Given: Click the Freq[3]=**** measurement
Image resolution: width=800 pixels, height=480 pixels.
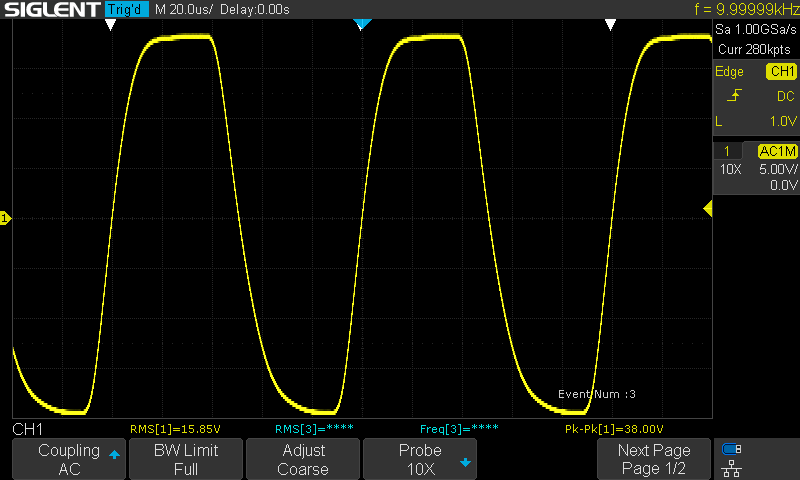Looking at the screenshot, I should pyautogui.click(x=459, y=429).
